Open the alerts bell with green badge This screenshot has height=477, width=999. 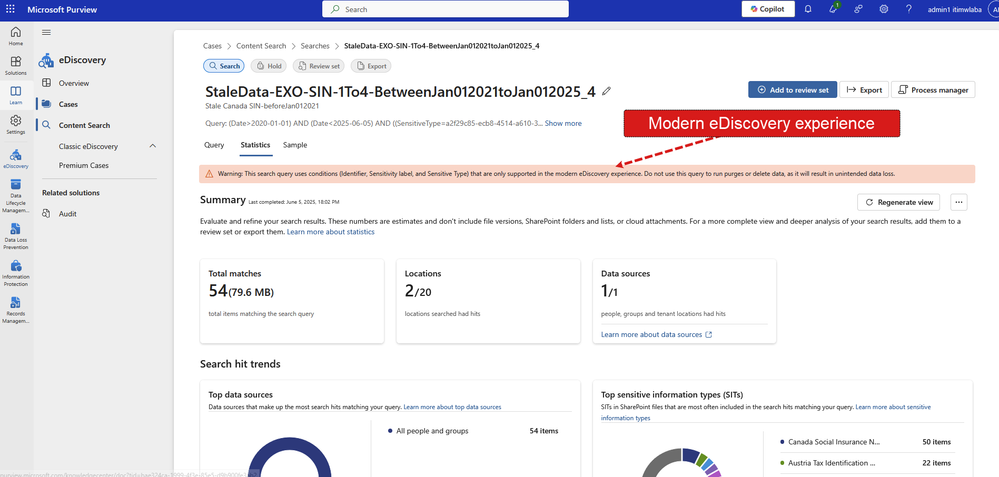[833, 9]
